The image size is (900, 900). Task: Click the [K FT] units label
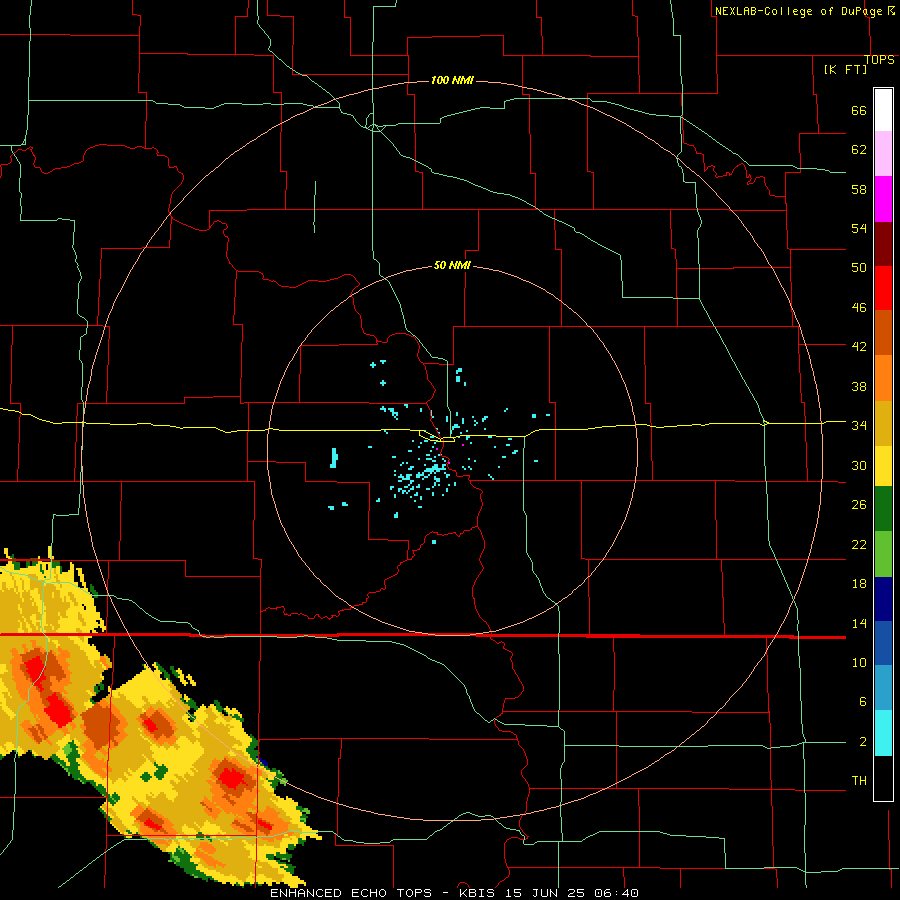pyautogui.click(x=845, y=69)
